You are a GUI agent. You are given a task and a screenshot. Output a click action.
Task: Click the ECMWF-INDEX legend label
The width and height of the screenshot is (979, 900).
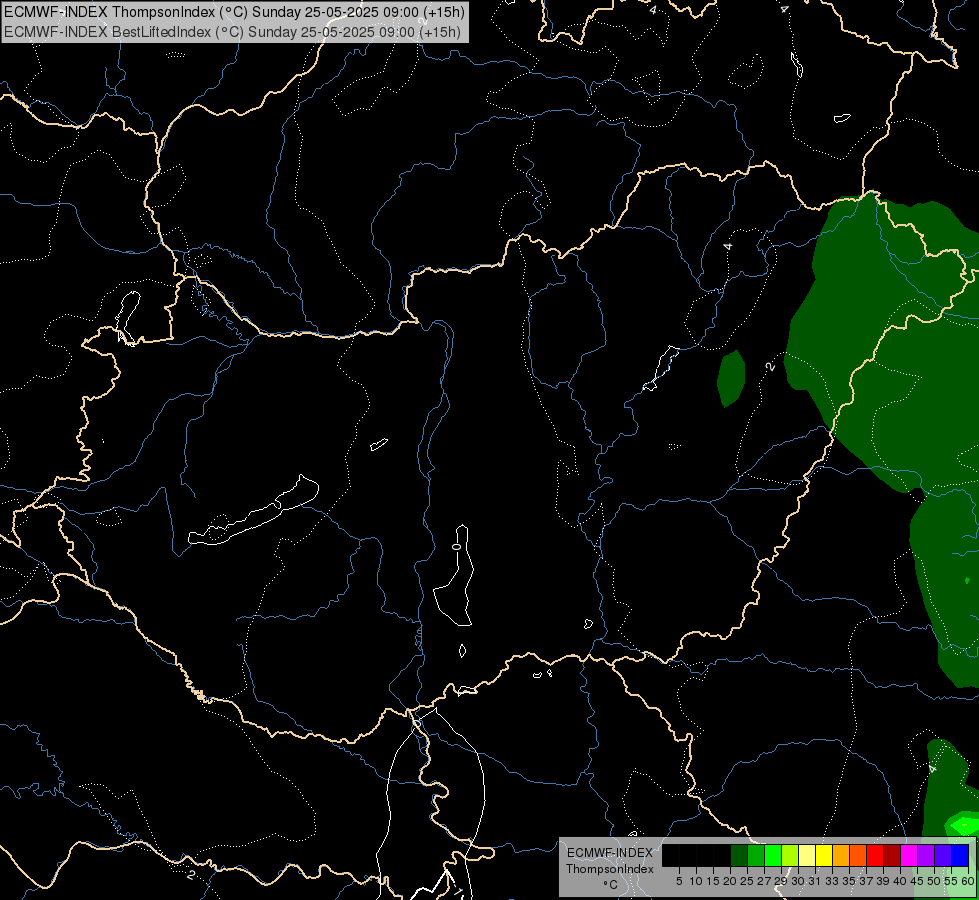tap(610, 853)
